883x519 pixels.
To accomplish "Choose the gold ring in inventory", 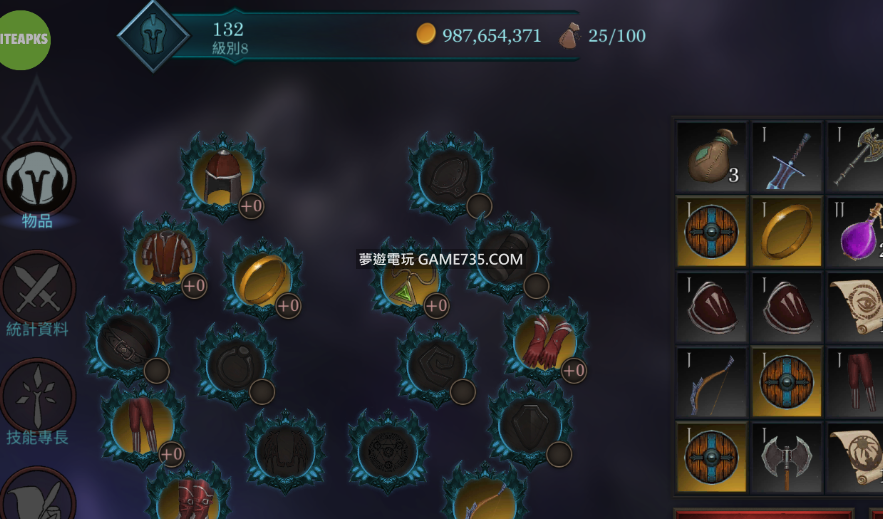I will 787,232.
